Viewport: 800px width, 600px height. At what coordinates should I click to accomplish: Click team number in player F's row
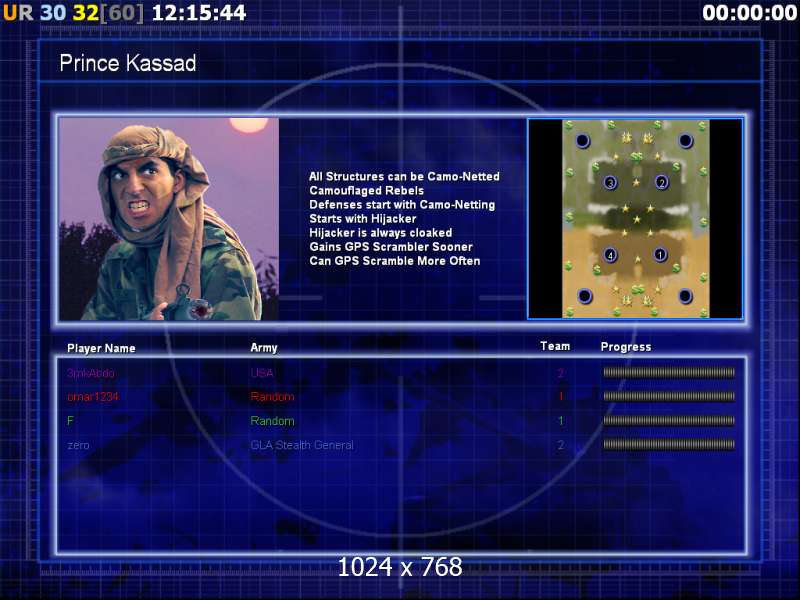point(561,421)
